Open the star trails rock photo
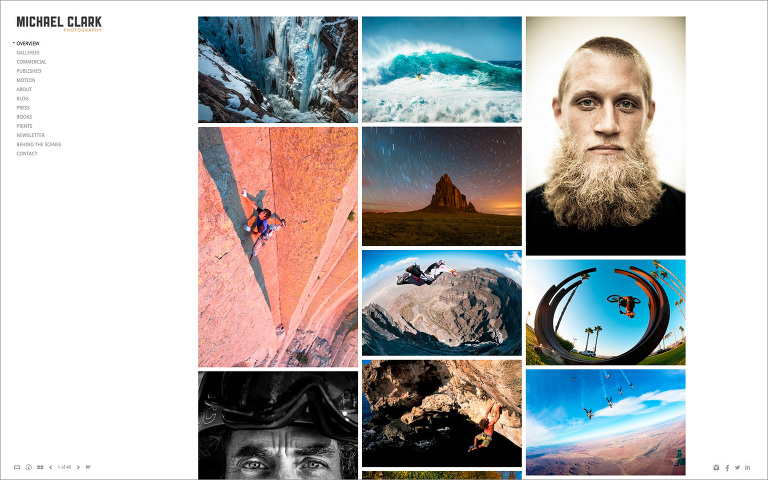 click(x=442, y=186)
